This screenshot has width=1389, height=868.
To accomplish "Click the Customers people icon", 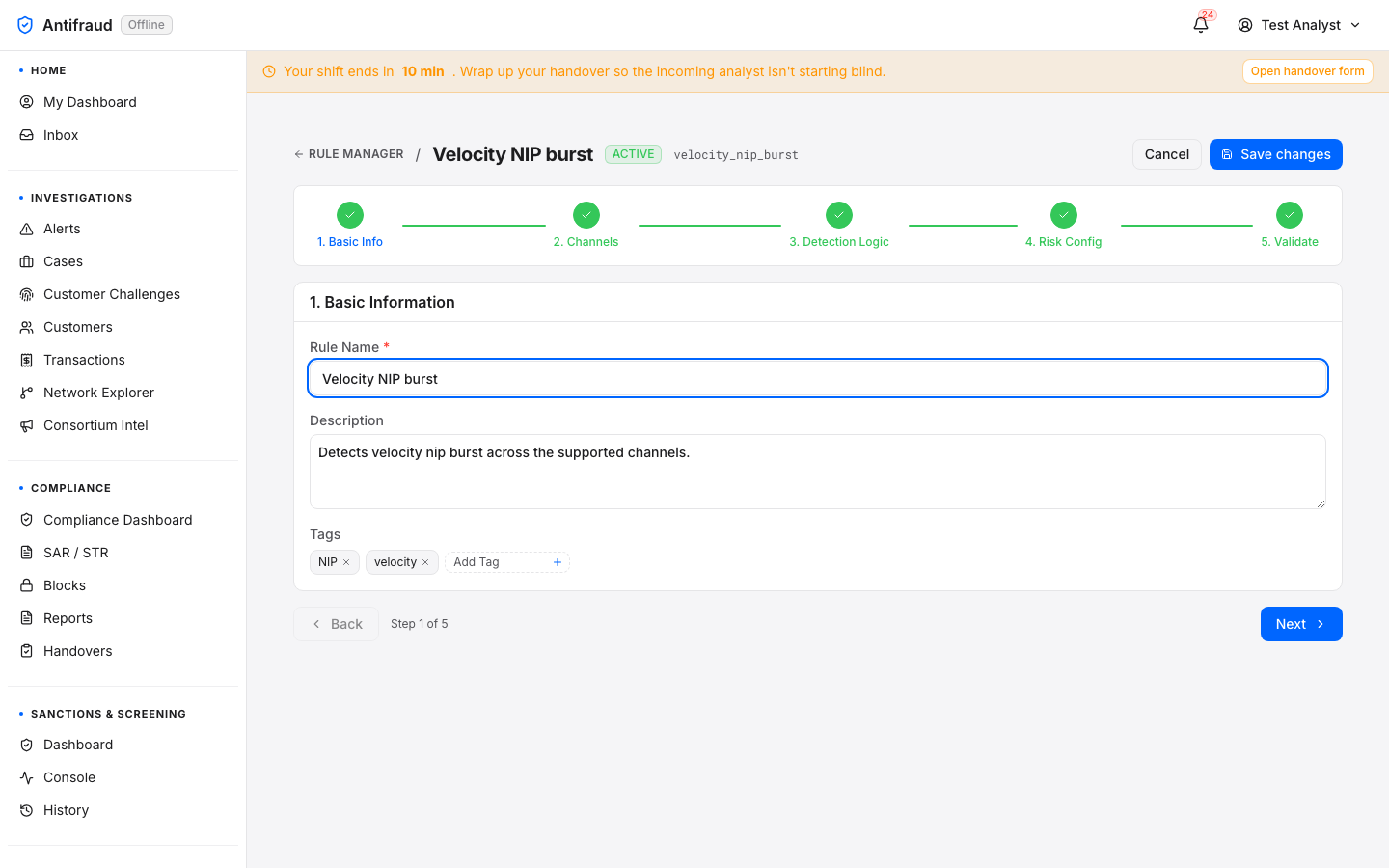I will pos(27,327).
